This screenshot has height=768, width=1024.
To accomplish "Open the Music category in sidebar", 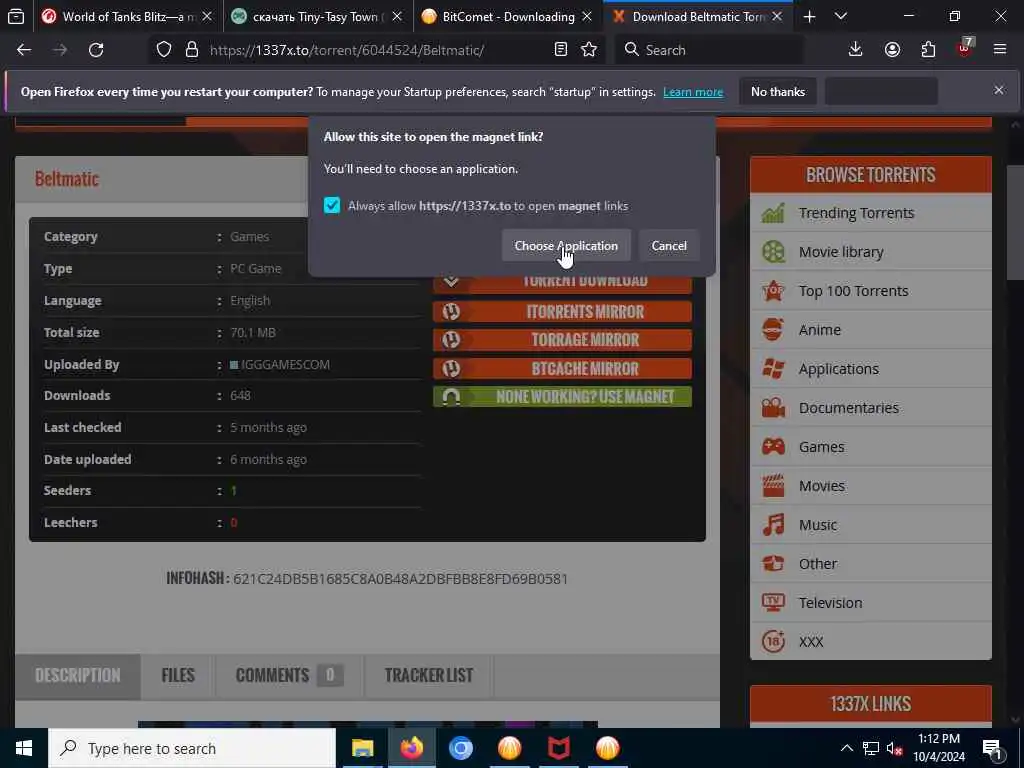I will (871, 524).
